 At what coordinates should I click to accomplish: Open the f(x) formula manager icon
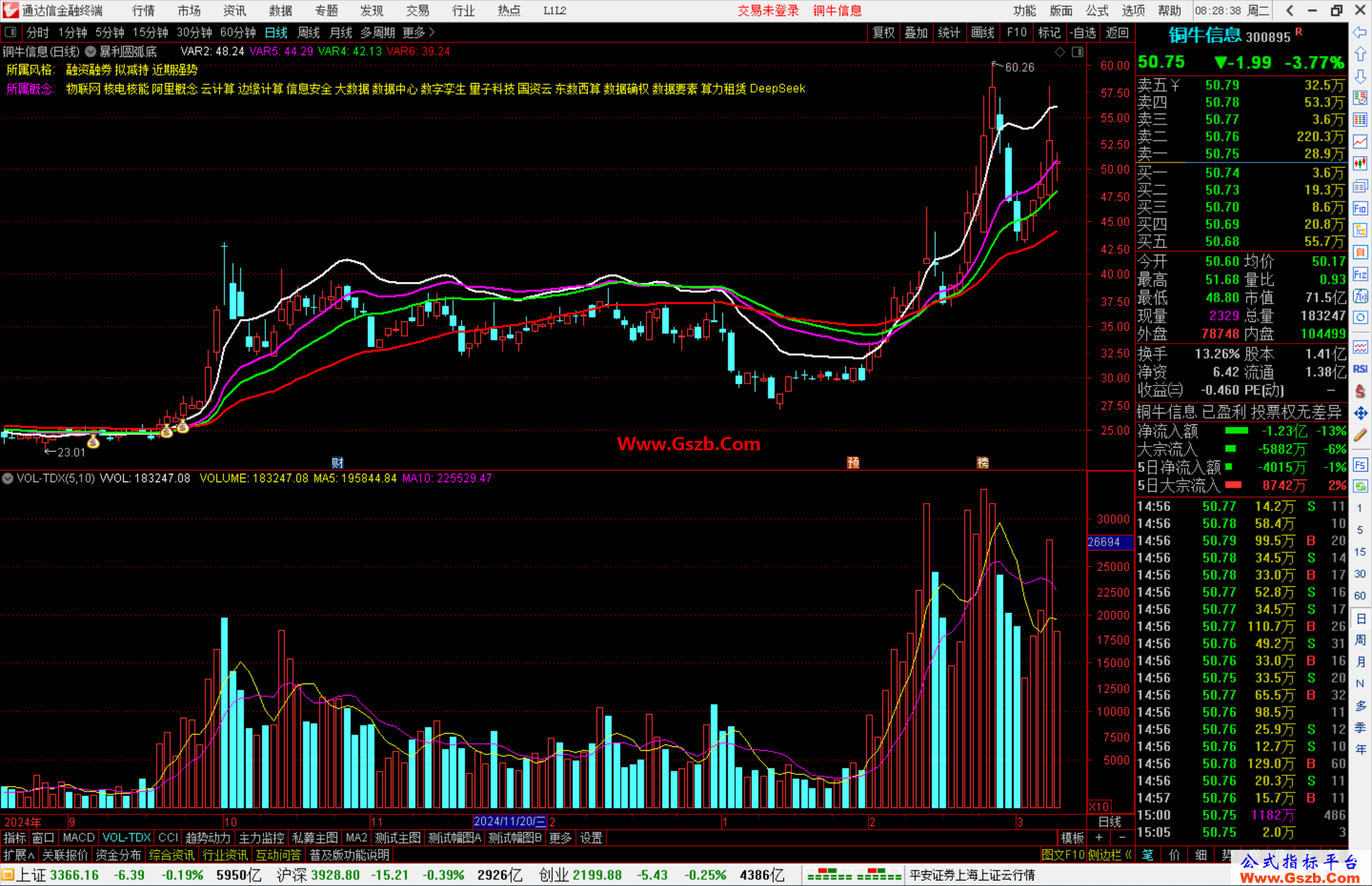[1360, 296]
